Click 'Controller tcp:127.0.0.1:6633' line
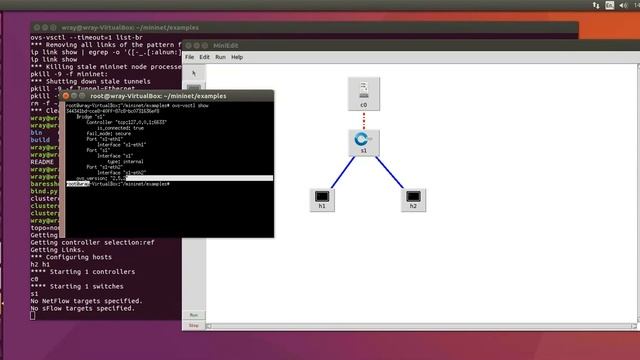Image resolution: width=640 pixels, height=360 pixels. pos(127,122)
